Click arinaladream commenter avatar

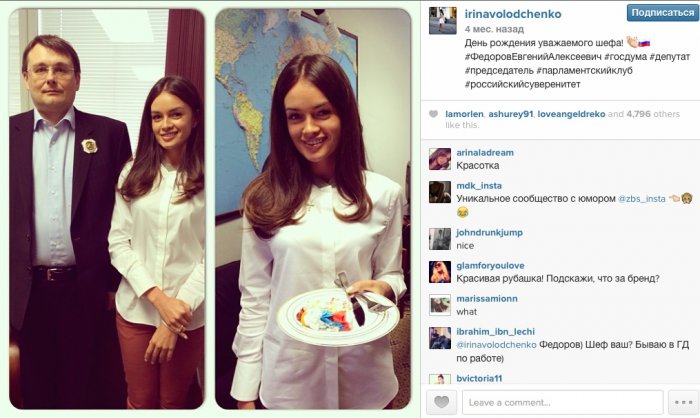[x=440, y=159]
